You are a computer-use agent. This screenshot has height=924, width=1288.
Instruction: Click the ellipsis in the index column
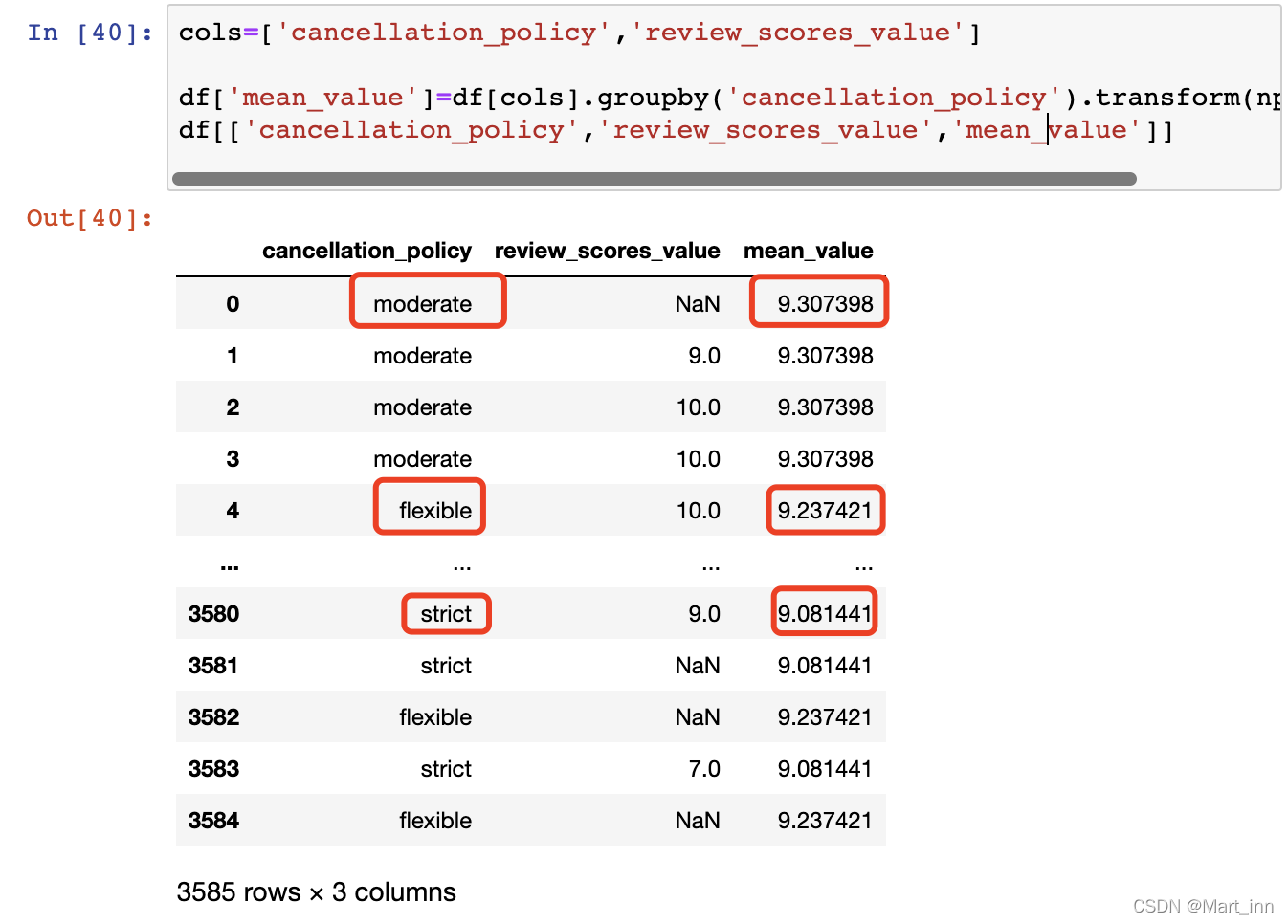pos(230,566)
